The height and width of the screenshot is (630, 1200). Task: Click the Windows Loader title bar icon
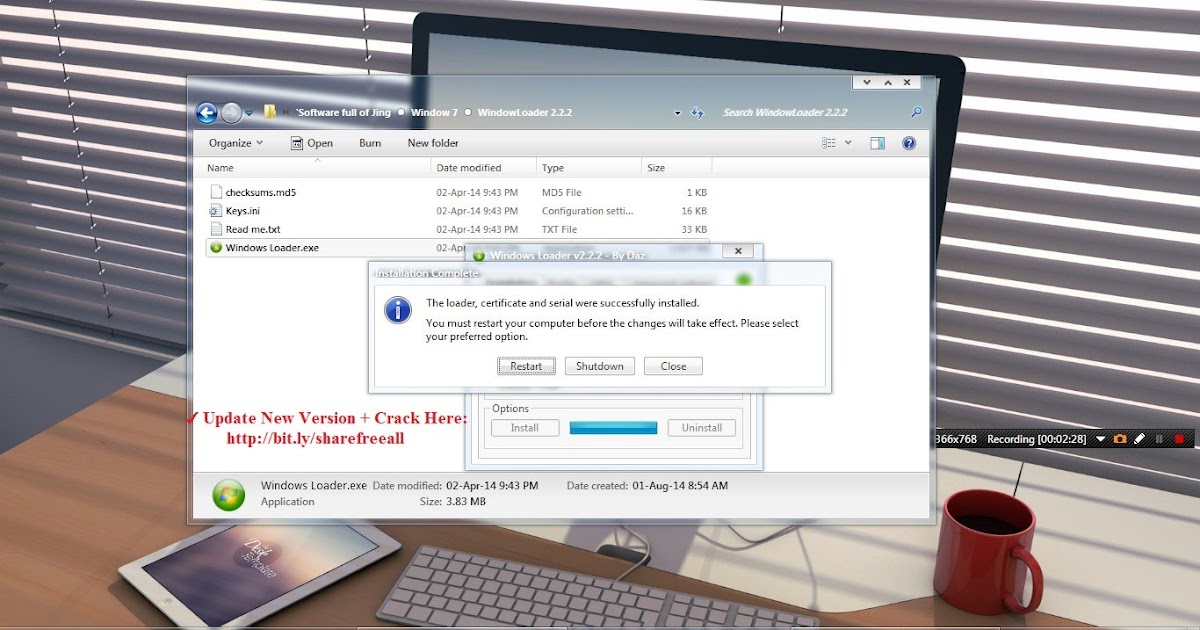click(x=479, y=256)
